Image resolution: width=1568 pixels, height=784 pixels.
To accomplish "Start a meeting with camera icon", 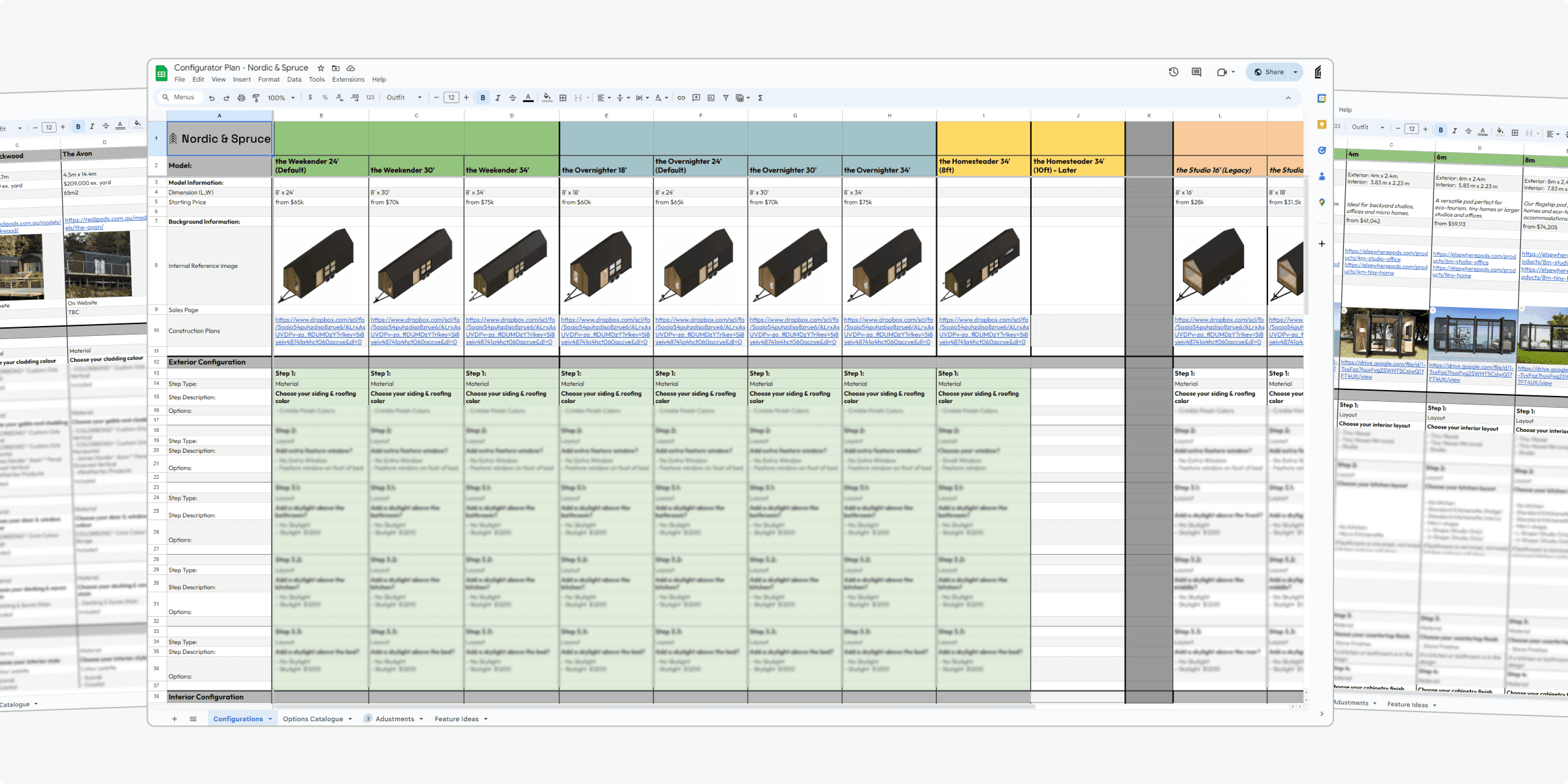I will 1222,72.
